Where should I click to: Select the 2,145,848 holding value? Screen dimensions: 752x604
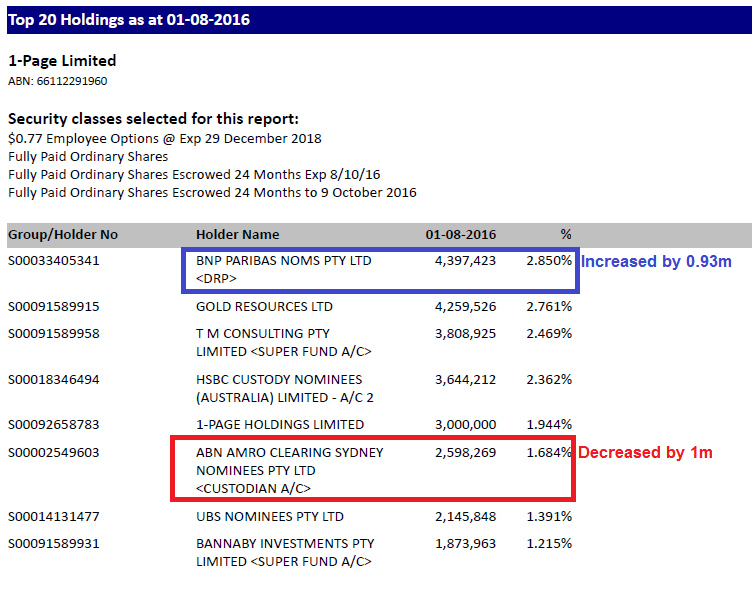pyautogui.click(x=465, y=517)
